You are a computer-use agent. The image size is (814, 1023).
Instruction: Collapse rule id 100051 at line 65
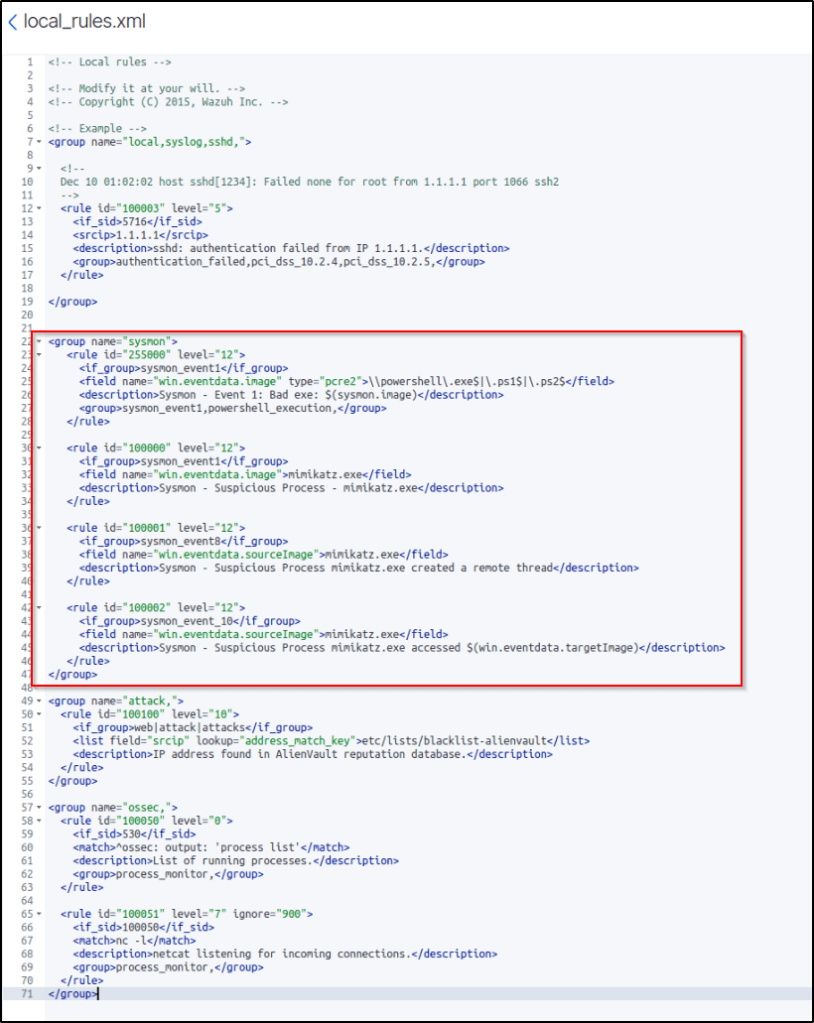pyautogui.click(x=39, y=913)
